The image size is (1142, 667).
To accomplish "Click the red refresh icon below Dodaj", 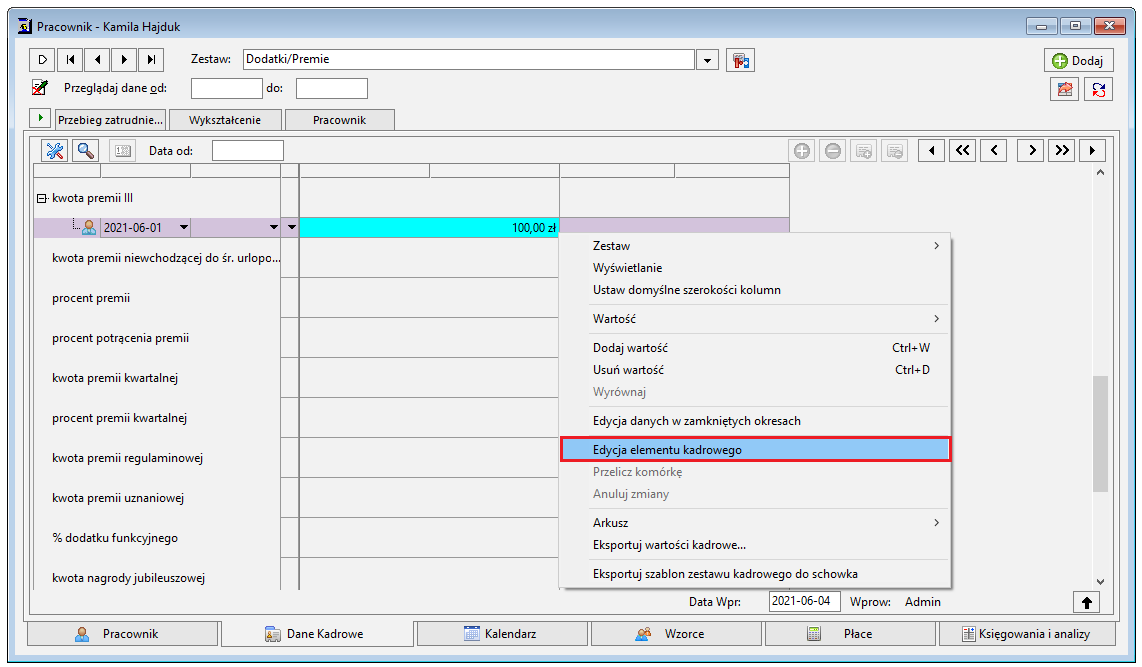I will (1098, 90).
